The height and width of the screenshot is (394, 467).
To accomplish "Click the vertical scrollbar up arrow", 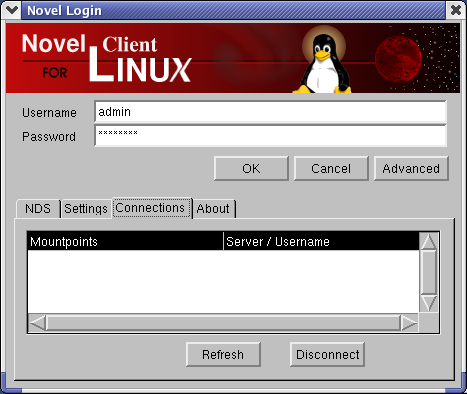I will (x=429, y=241).
